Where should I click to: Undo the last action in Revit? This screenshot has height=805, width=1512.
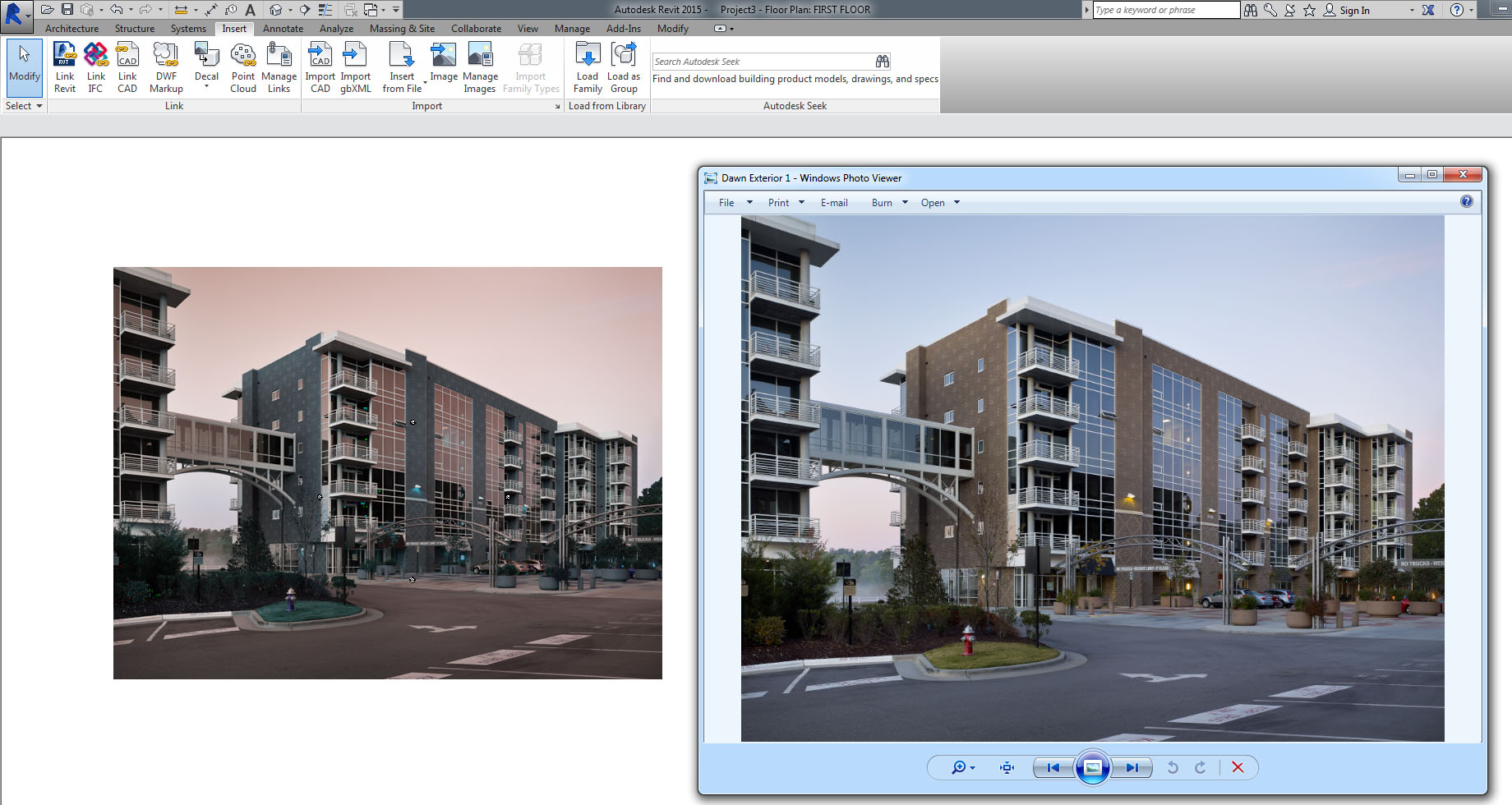117,10
